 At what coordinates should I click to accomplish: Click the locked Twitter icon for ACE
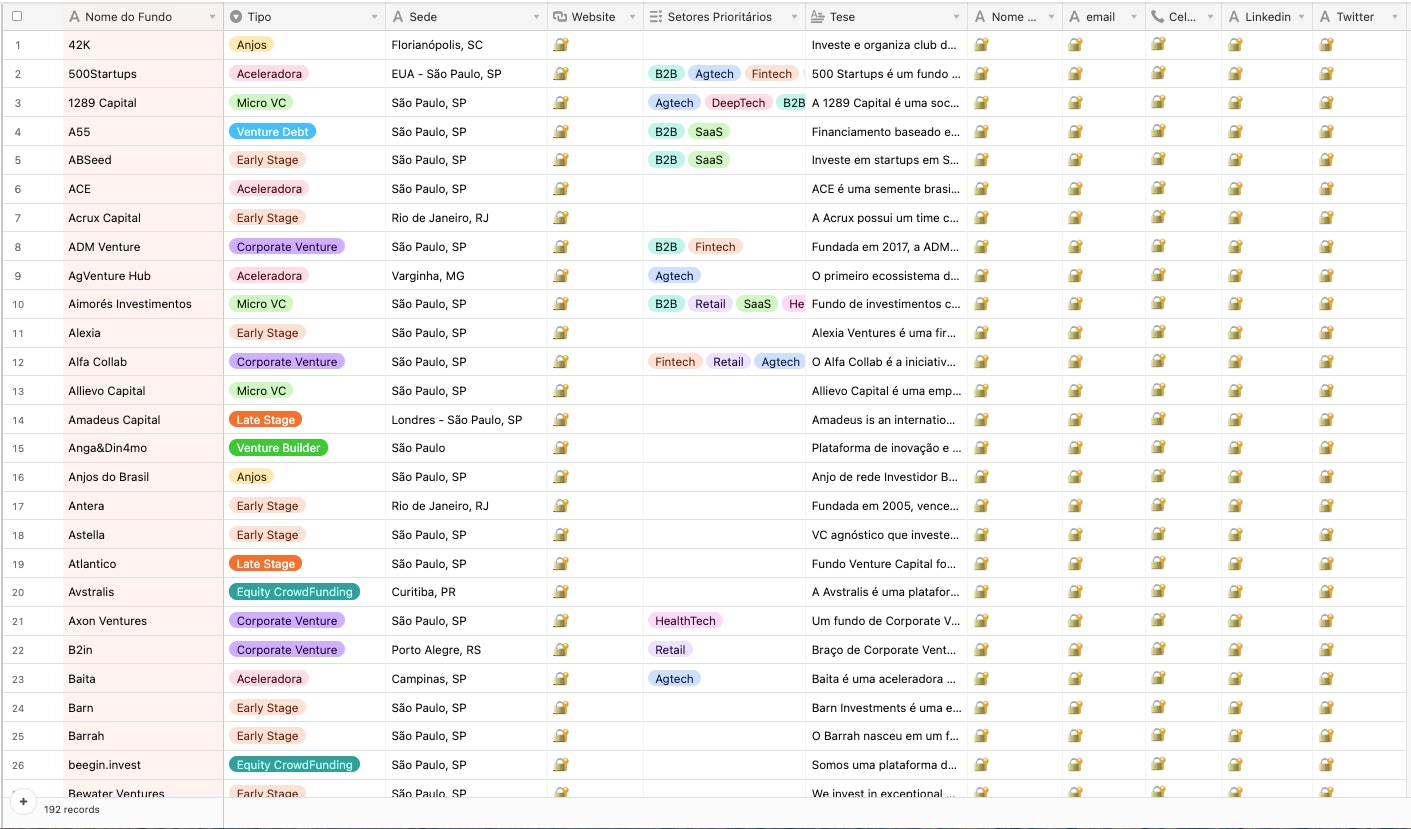click(x=1326, y=189)
